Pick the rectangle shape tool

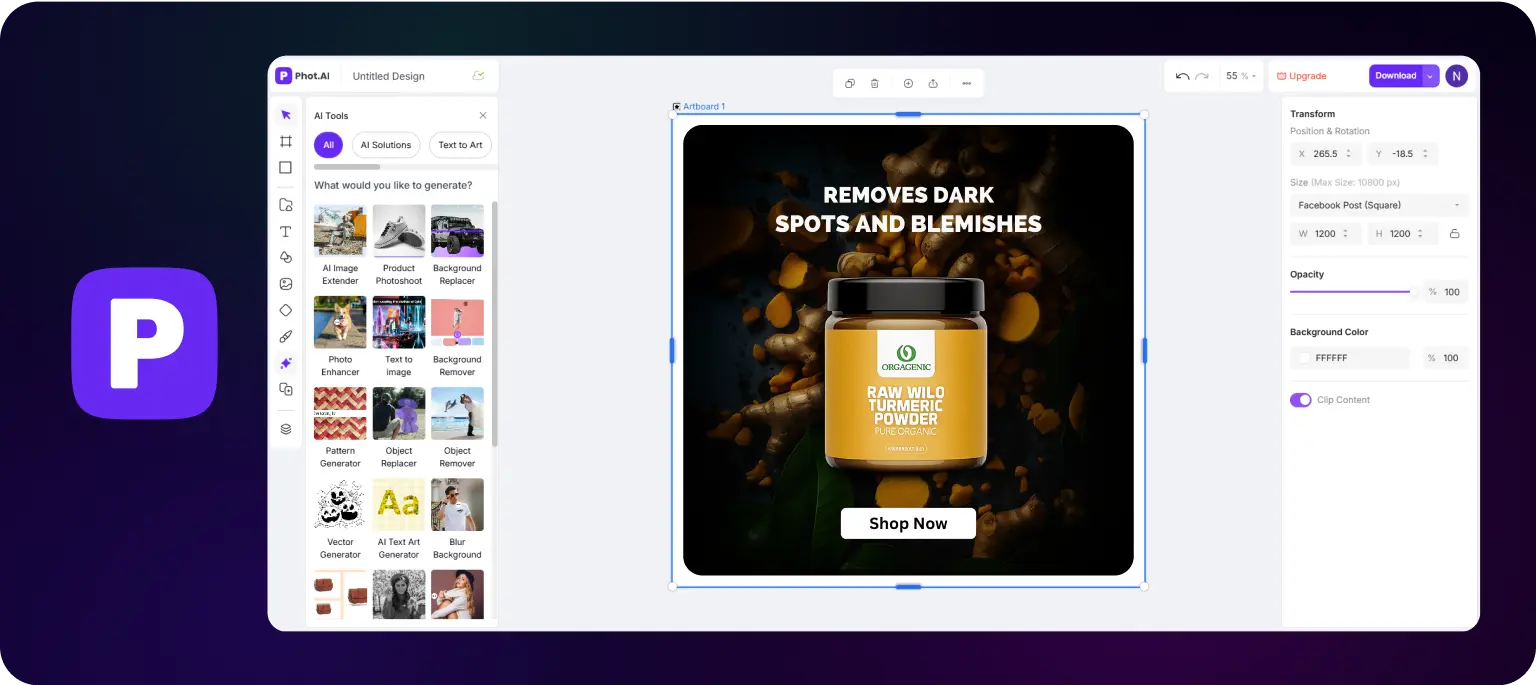pyautogui.click(x=285, y=168)
